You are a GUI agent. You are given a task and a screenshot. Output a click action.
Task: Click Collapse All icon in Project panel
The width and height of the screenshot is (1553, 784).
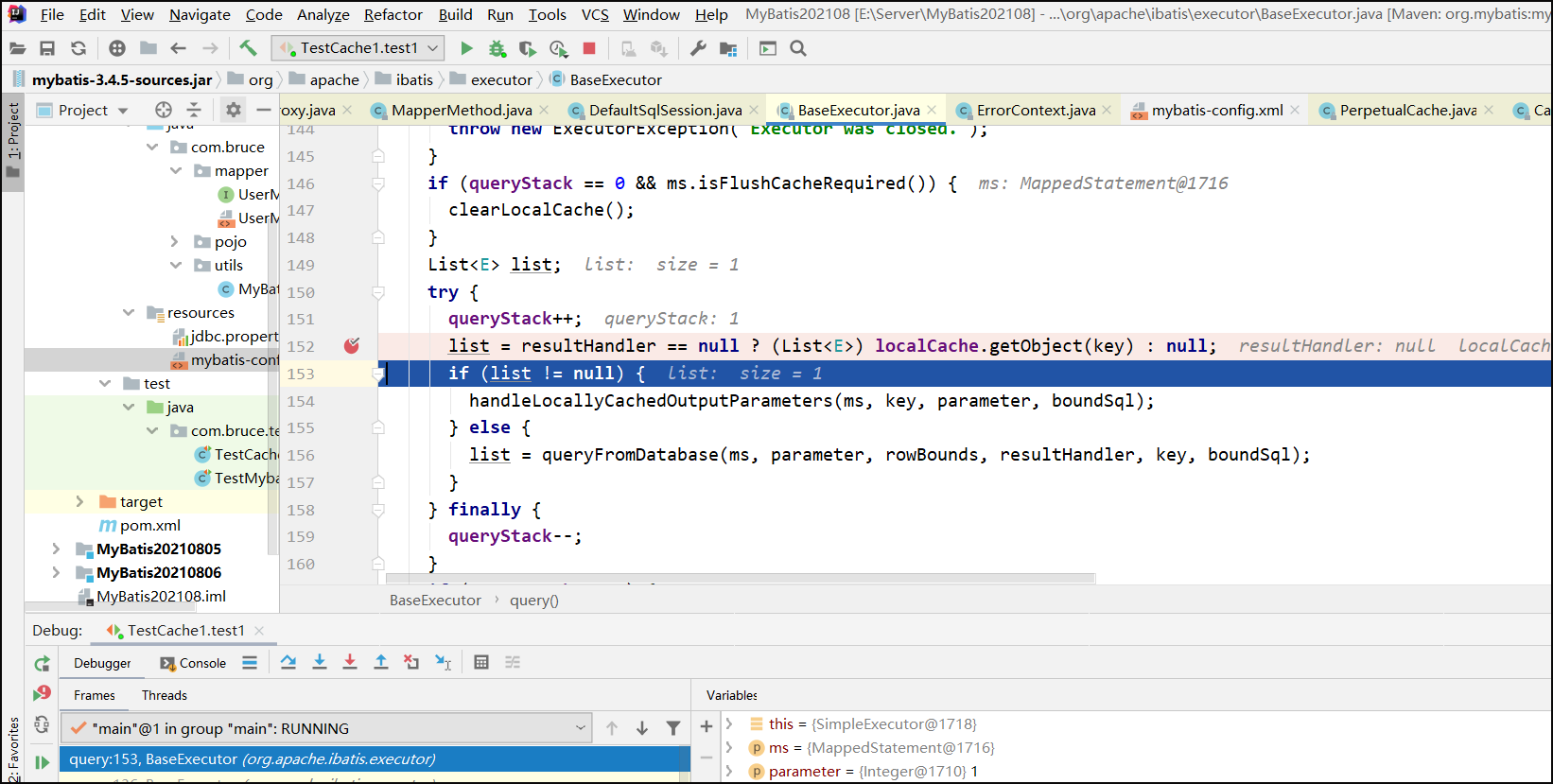194,110
